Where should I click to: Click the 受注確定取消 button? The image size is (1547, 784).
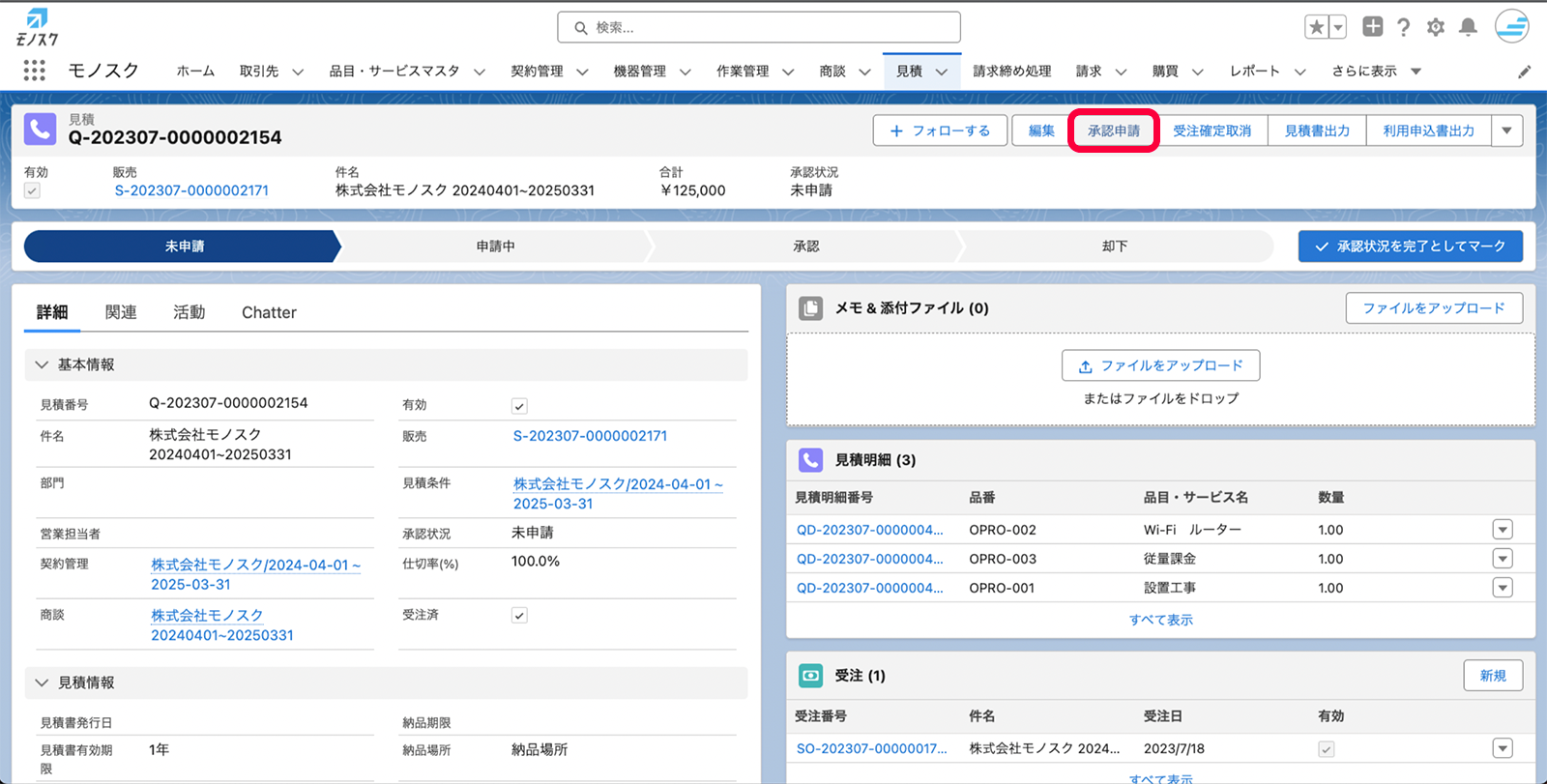1212,131
